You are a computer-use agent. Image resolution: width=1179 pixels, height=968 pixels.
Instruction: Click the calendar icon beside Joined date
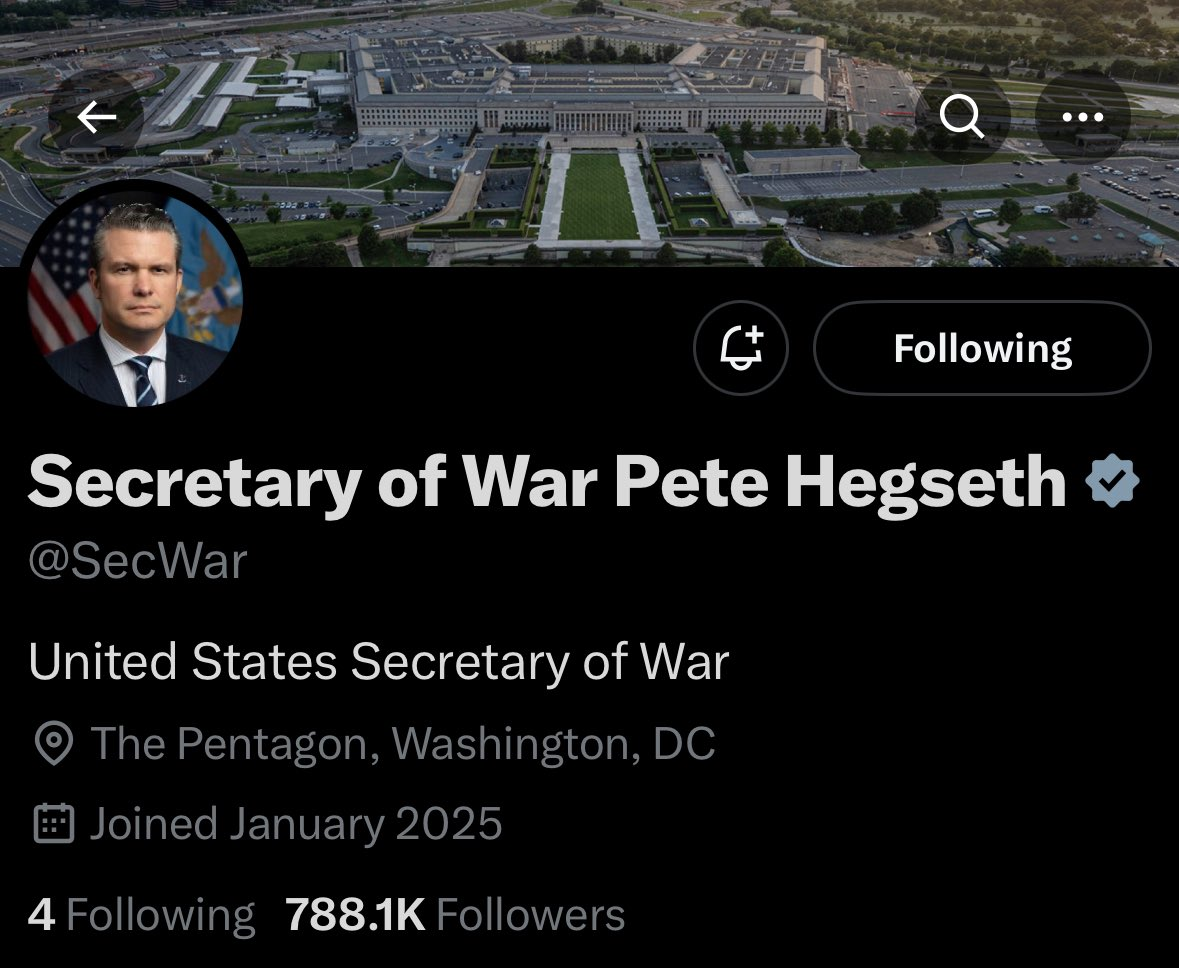tap(53, 824)
